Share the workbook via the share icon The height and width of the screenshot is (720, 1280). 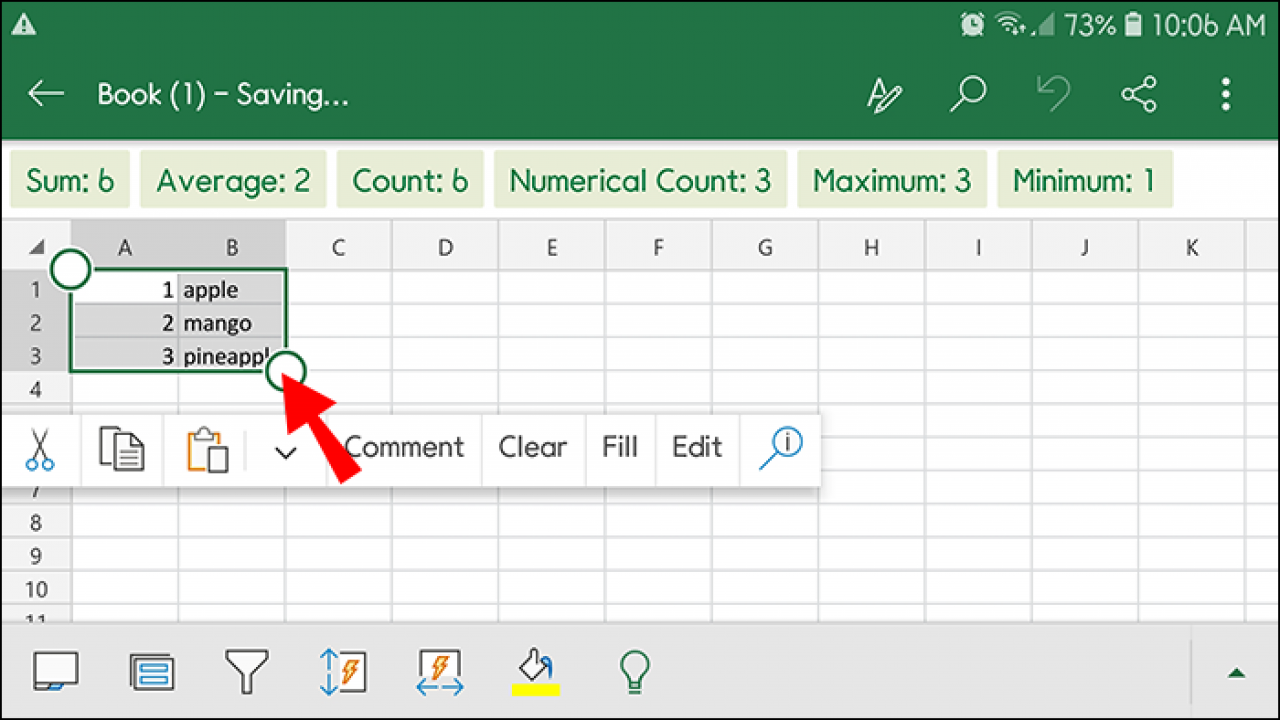click(x=1139, y=93)
